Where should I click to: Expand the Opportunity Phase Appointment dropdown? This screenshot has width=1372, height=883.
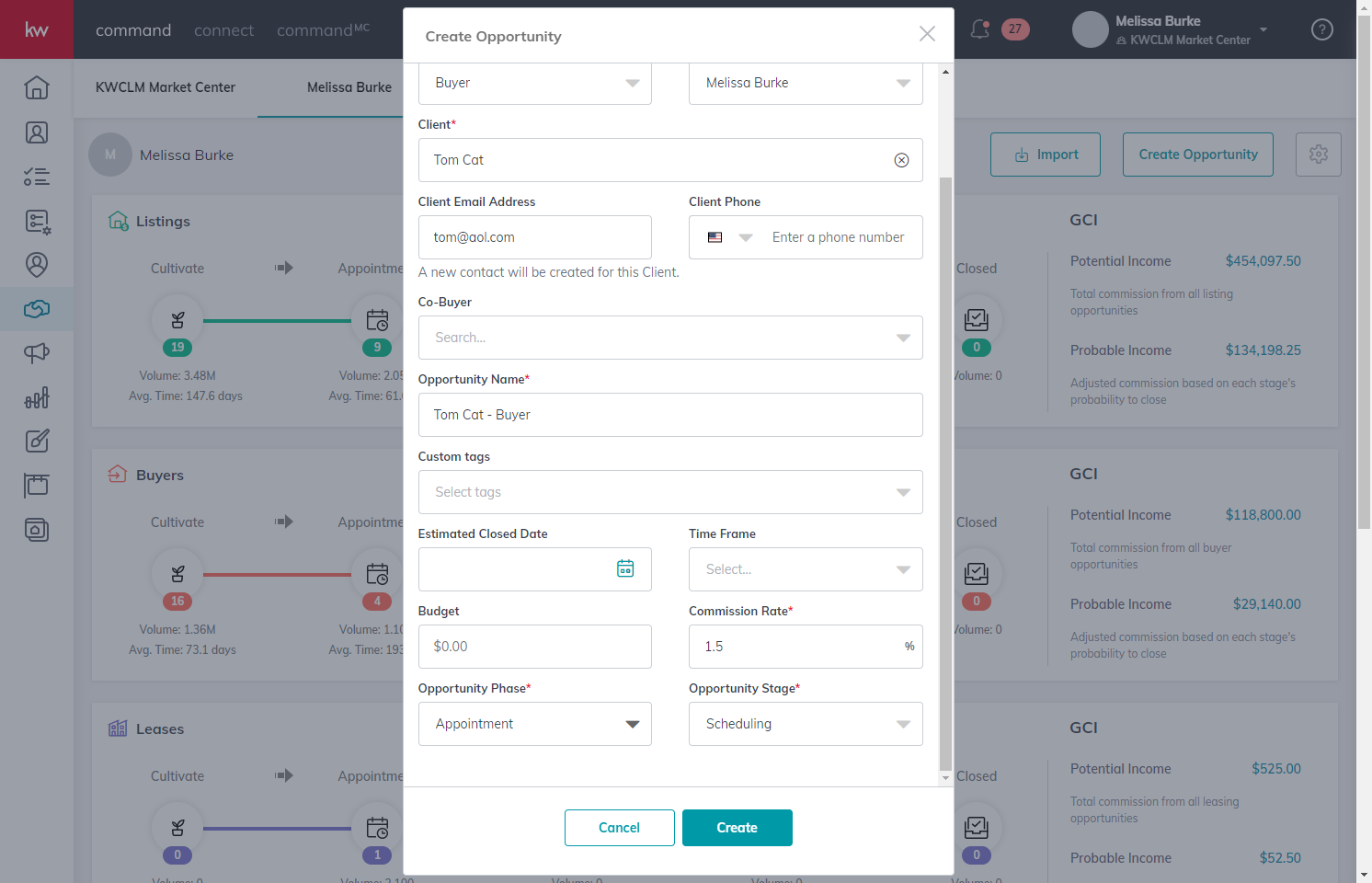pyautogui.click(x=535, y=724)
